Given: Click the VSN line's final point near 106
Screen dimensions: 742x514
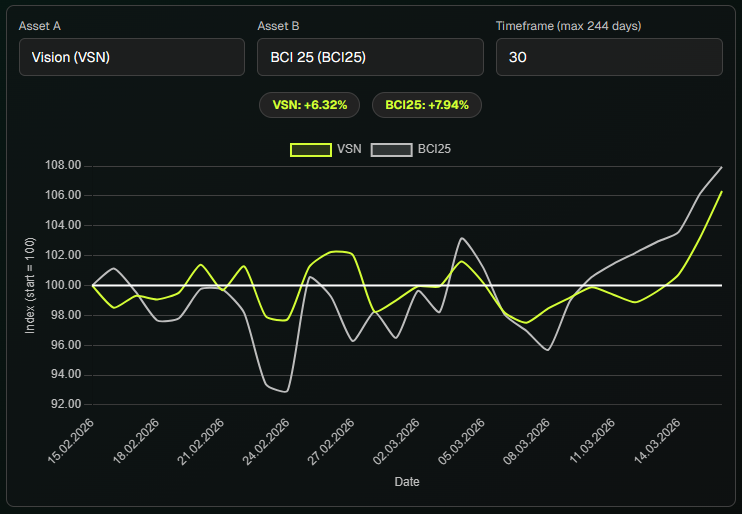Looking at the screenshot, I should 722,191.
